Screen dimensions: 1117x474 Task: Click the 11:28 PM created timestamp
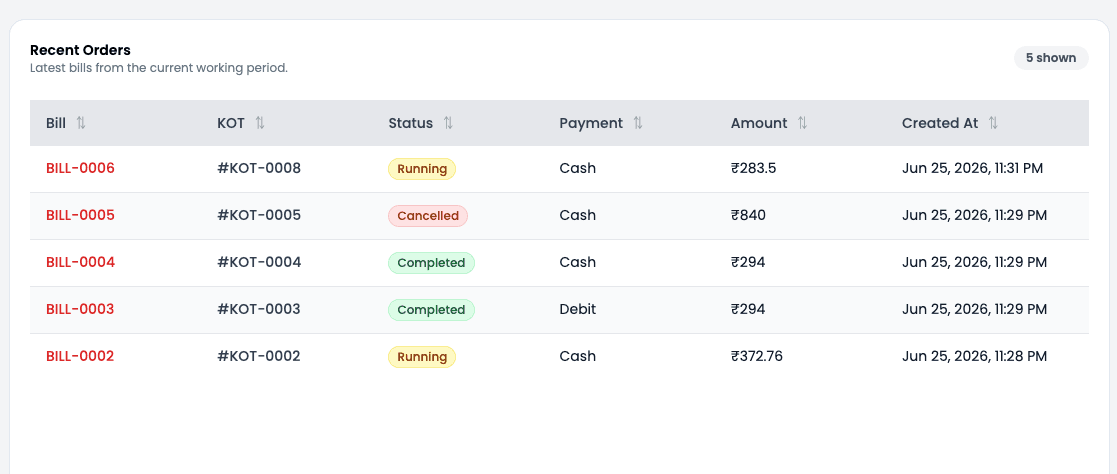[975, 357]
